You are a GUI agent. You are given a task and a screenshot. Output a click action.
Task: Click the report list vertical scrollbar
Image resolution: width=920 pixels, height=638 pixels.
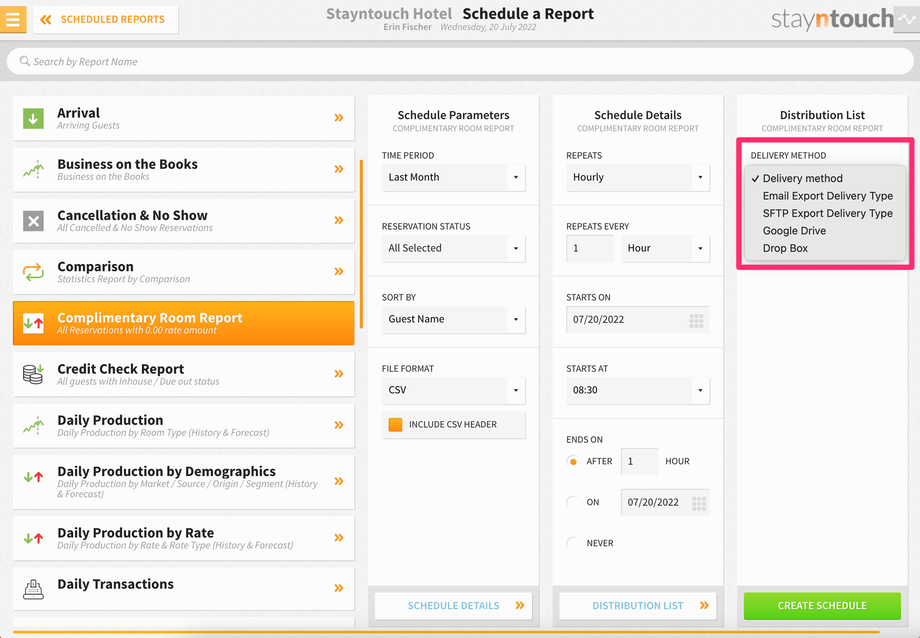click(361, 244)
